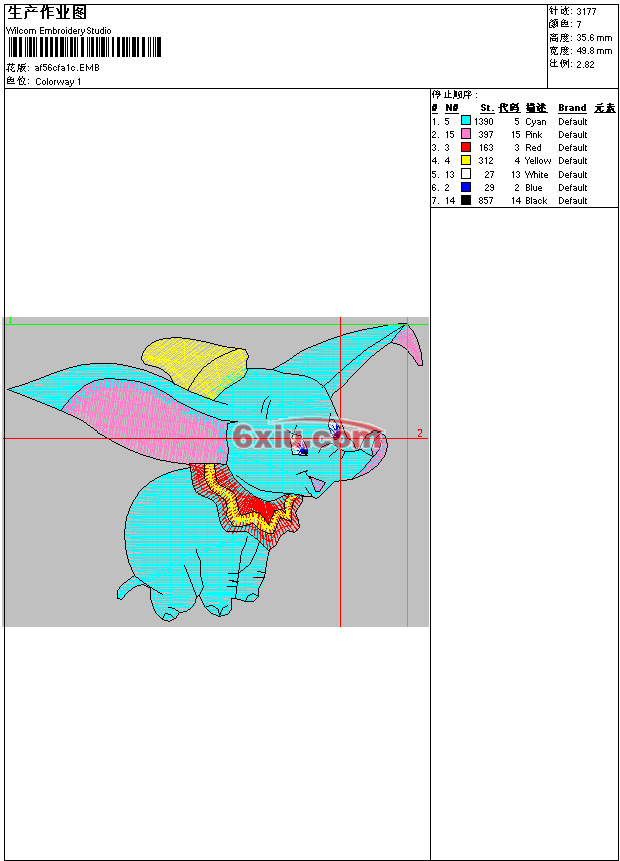The width and height of the screenshot is (620, 861).
Task: Click the Cyan color swatch in row 1
Action: point(466,120)
